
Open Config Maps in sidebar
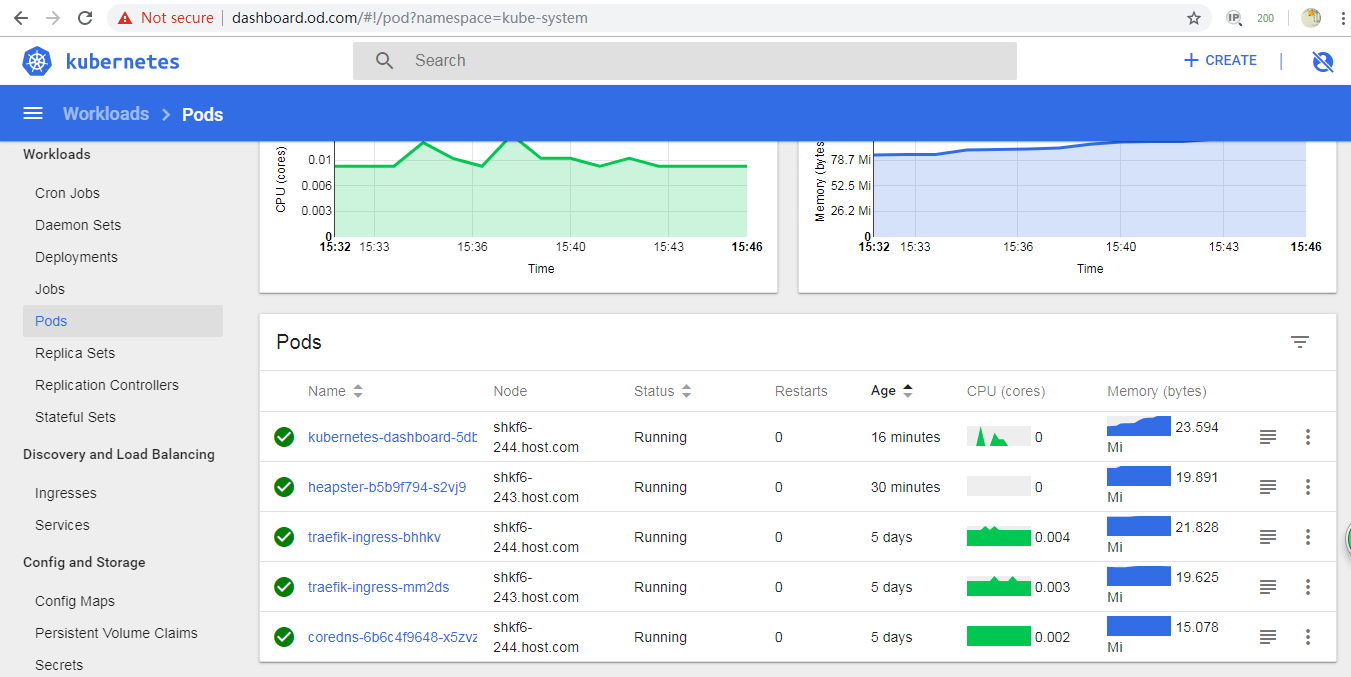pyautogui.click(x=75, y=601)
